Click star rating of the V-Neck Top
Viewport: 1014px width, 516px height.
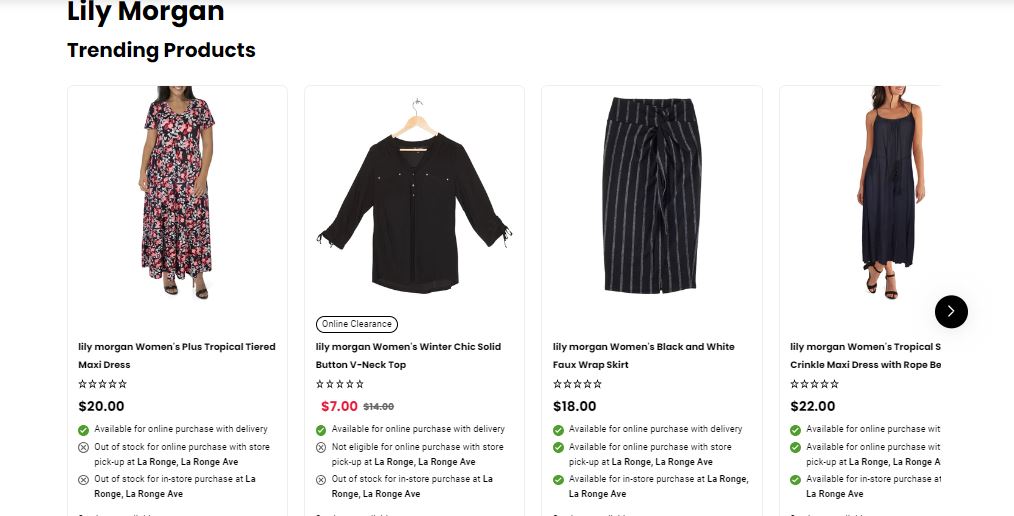pos(340,384)
